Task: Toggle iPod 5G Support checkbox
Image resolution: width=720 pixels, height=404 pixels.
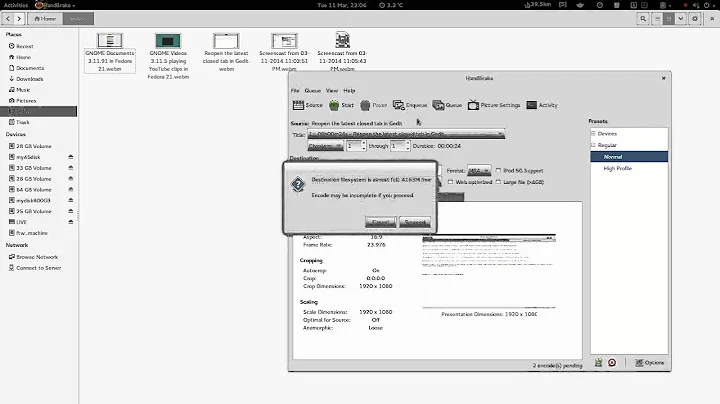Action: click(498, 170)
